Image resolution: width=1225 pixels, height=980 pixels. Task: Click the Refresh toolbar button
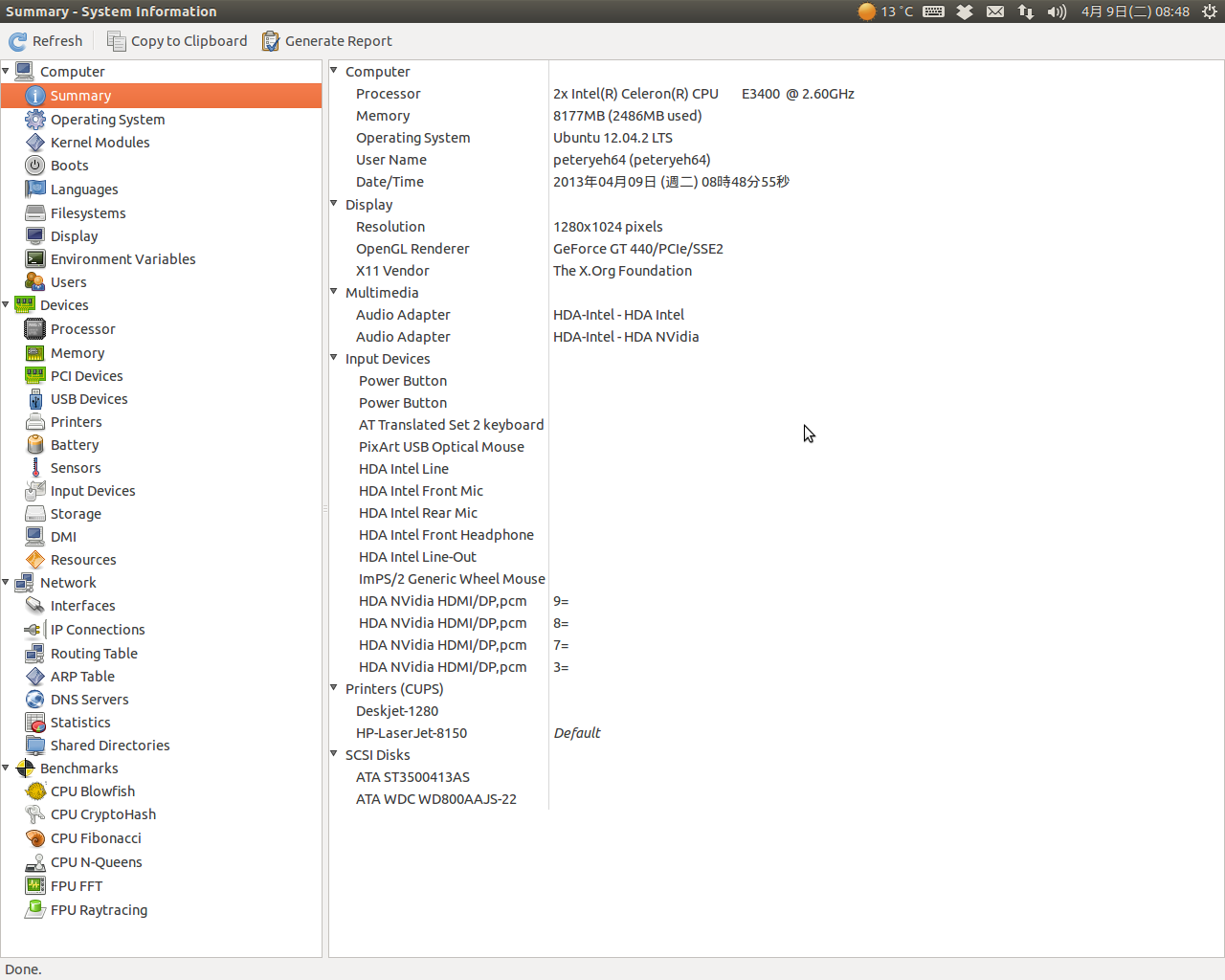pos(46,41)
